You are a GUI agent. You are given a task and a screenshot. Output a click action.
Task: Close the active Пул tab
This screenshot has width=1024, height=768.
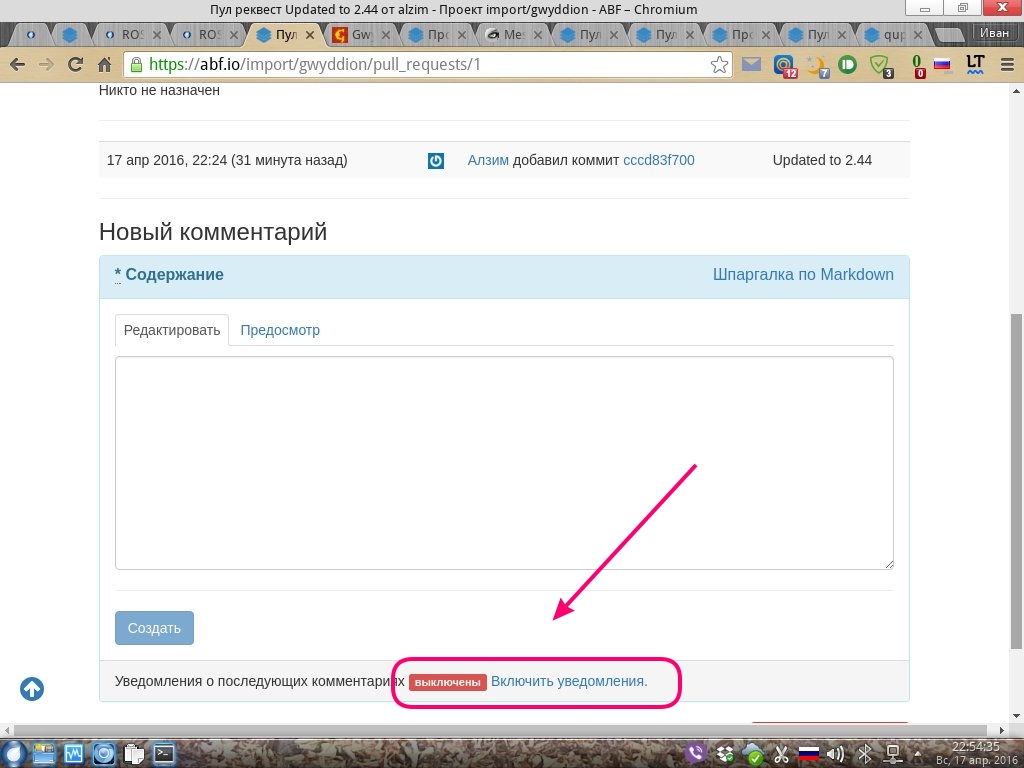coord(310,35)
